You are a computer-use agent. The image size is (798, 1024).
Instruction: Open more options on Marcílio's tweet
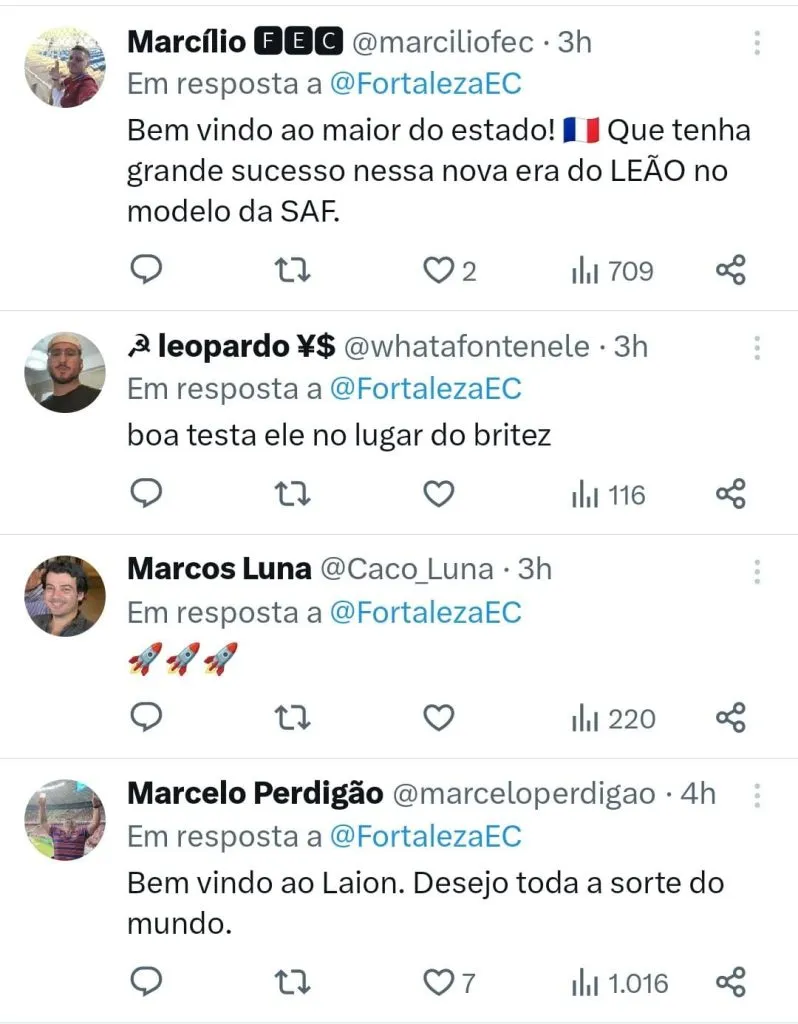pyautogui.click(x=757, y=43)
